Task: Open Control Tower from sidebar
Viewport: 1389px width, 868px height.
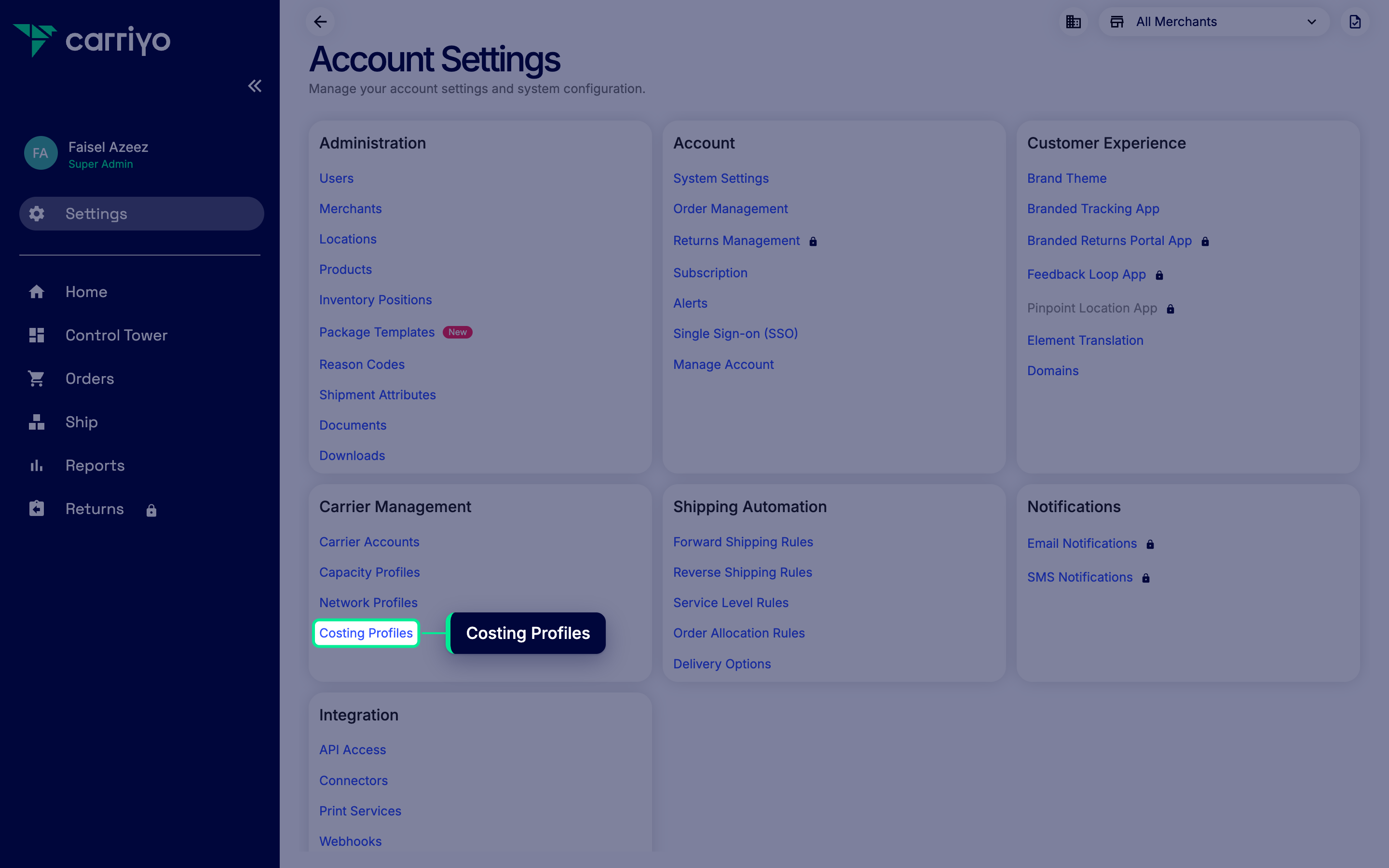Action: pos(117,335)
